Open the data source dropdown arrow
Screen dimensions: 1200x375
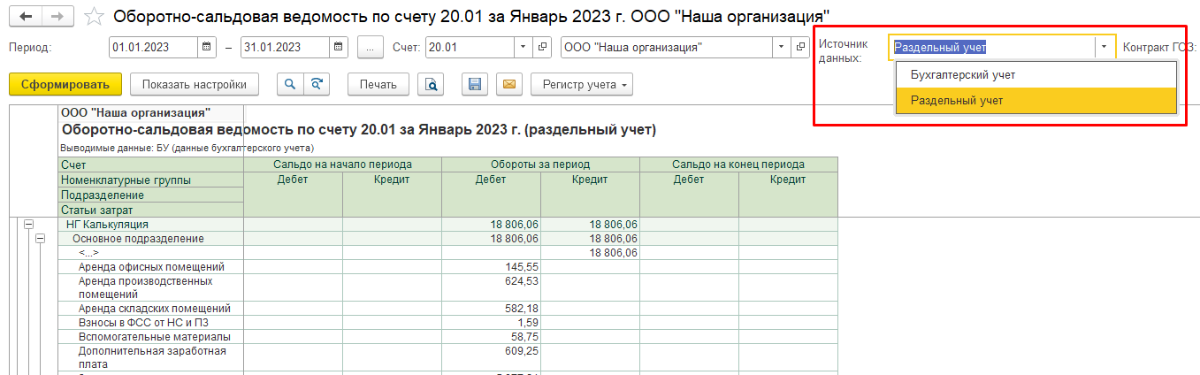(x=1103, y=47)
